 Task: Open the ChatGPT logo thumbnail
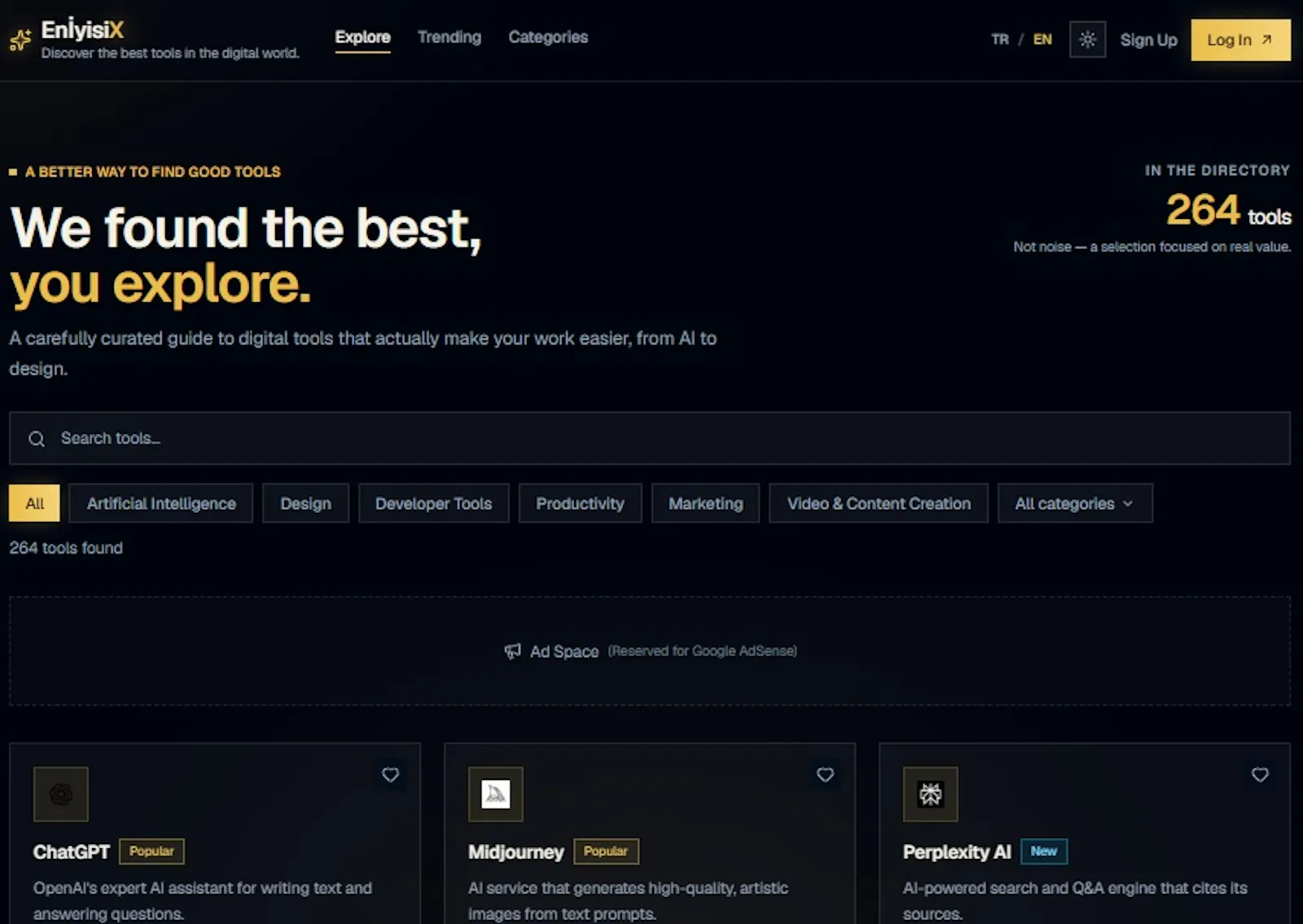click(x=61, y=794)
